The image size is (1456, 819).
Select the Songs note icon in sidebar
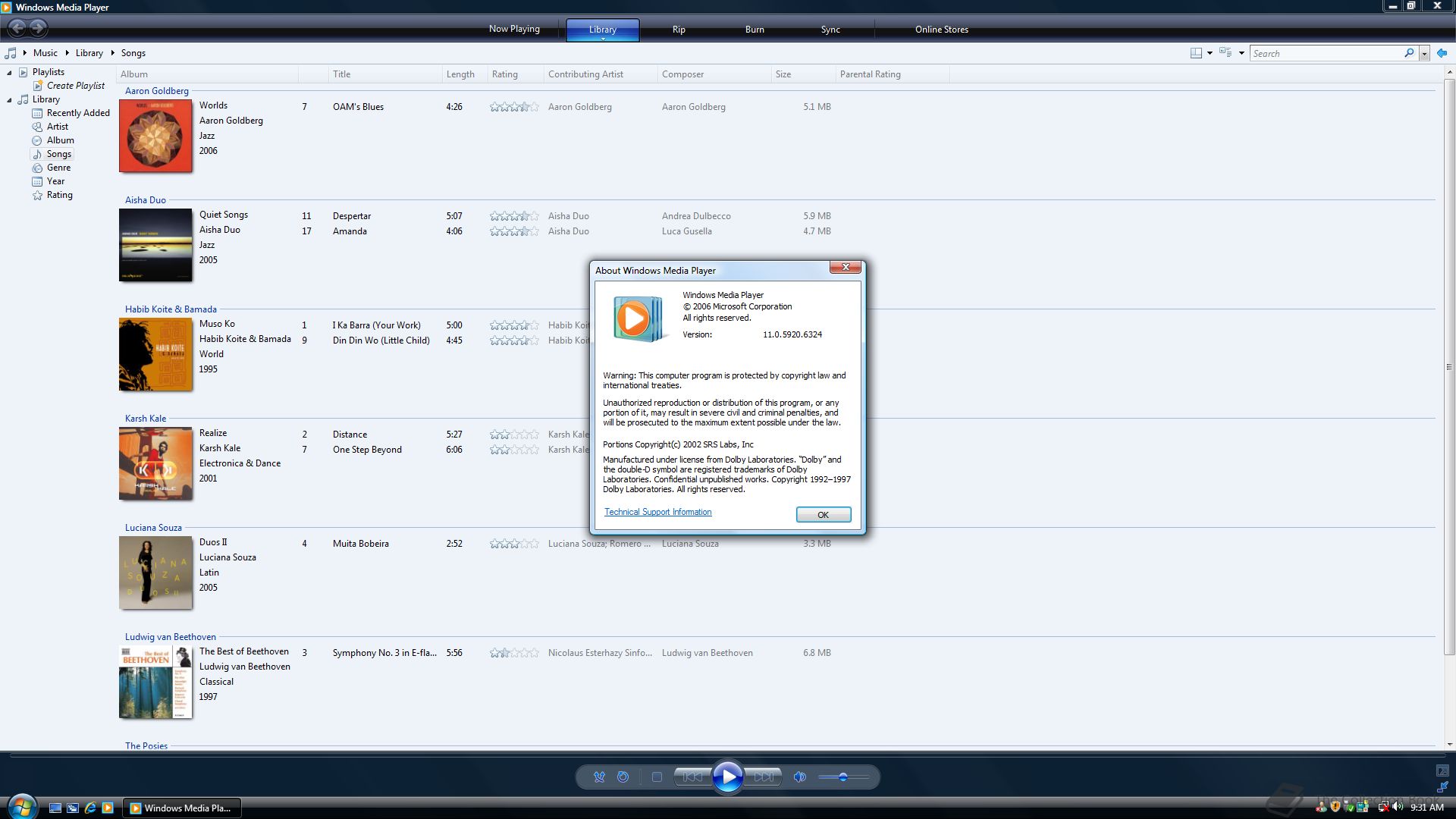coord(37,154)
